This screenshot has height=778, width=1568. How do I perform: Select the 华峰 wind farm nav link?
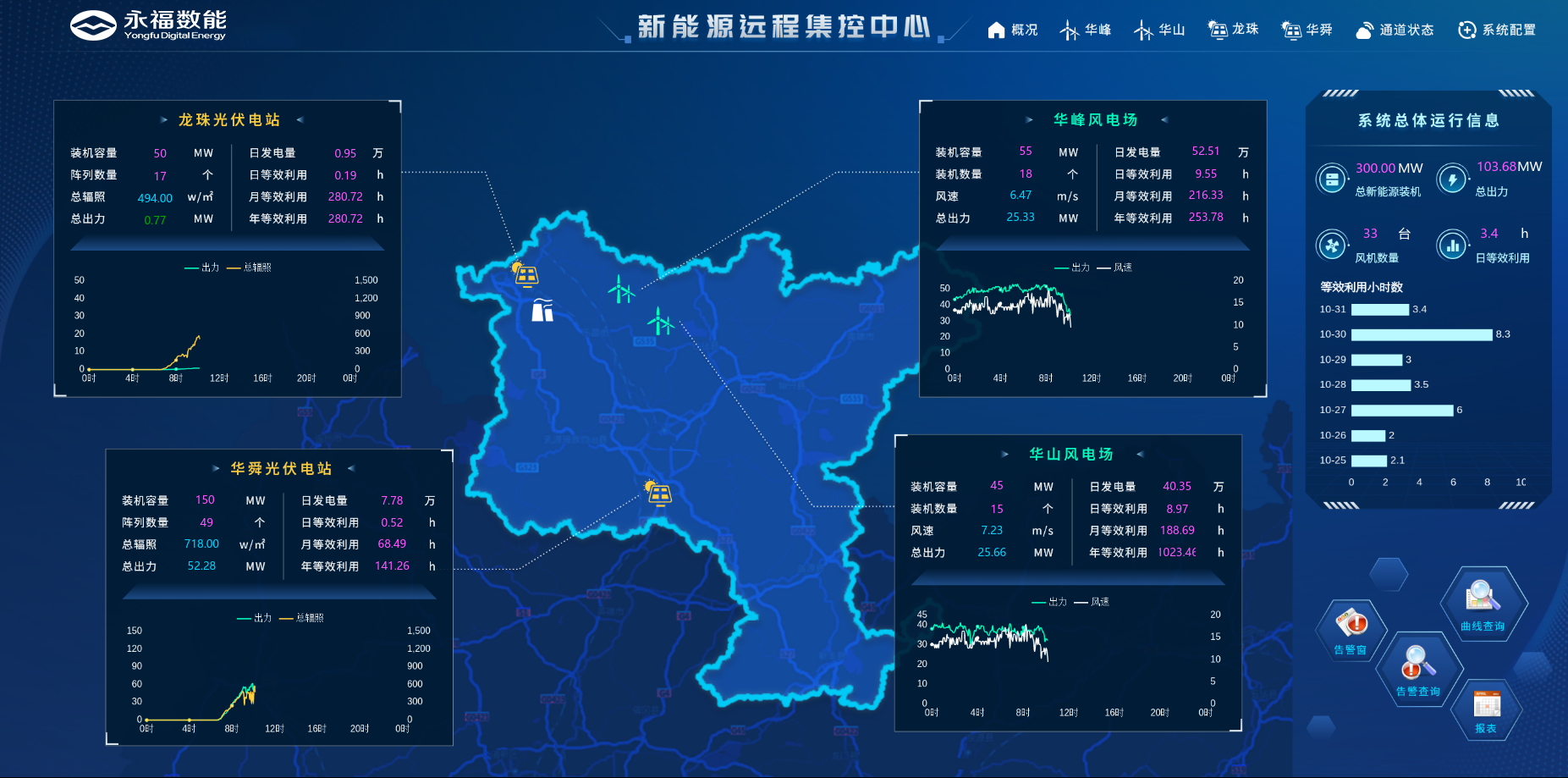click(x=1086, y=30)
